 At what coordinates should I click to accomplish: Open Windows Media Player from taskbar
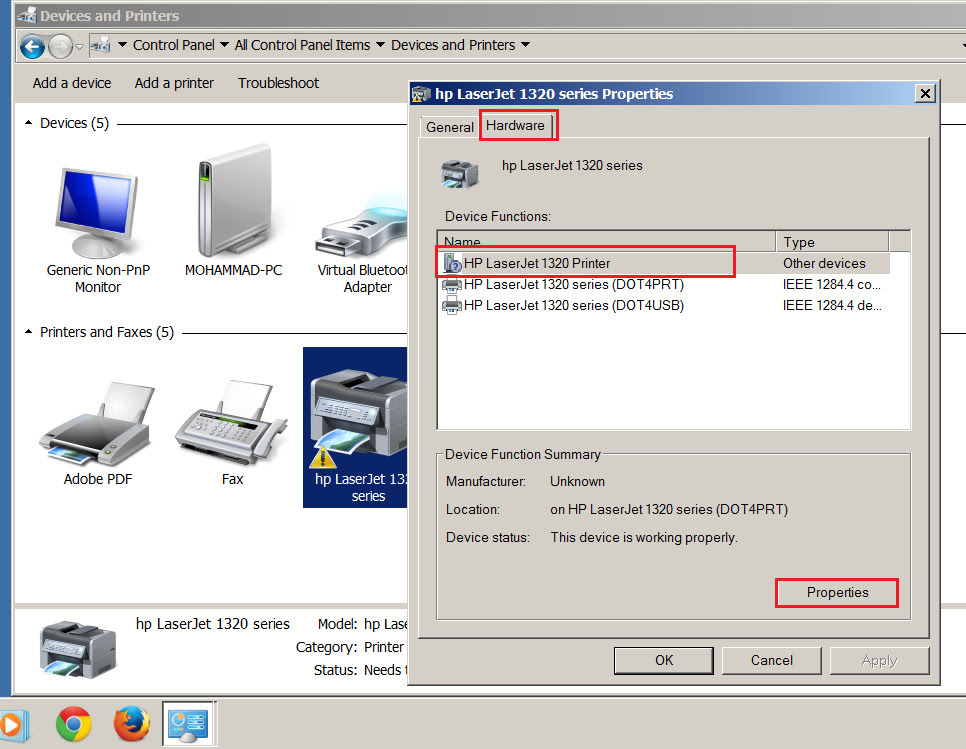(x=12, y=725)
